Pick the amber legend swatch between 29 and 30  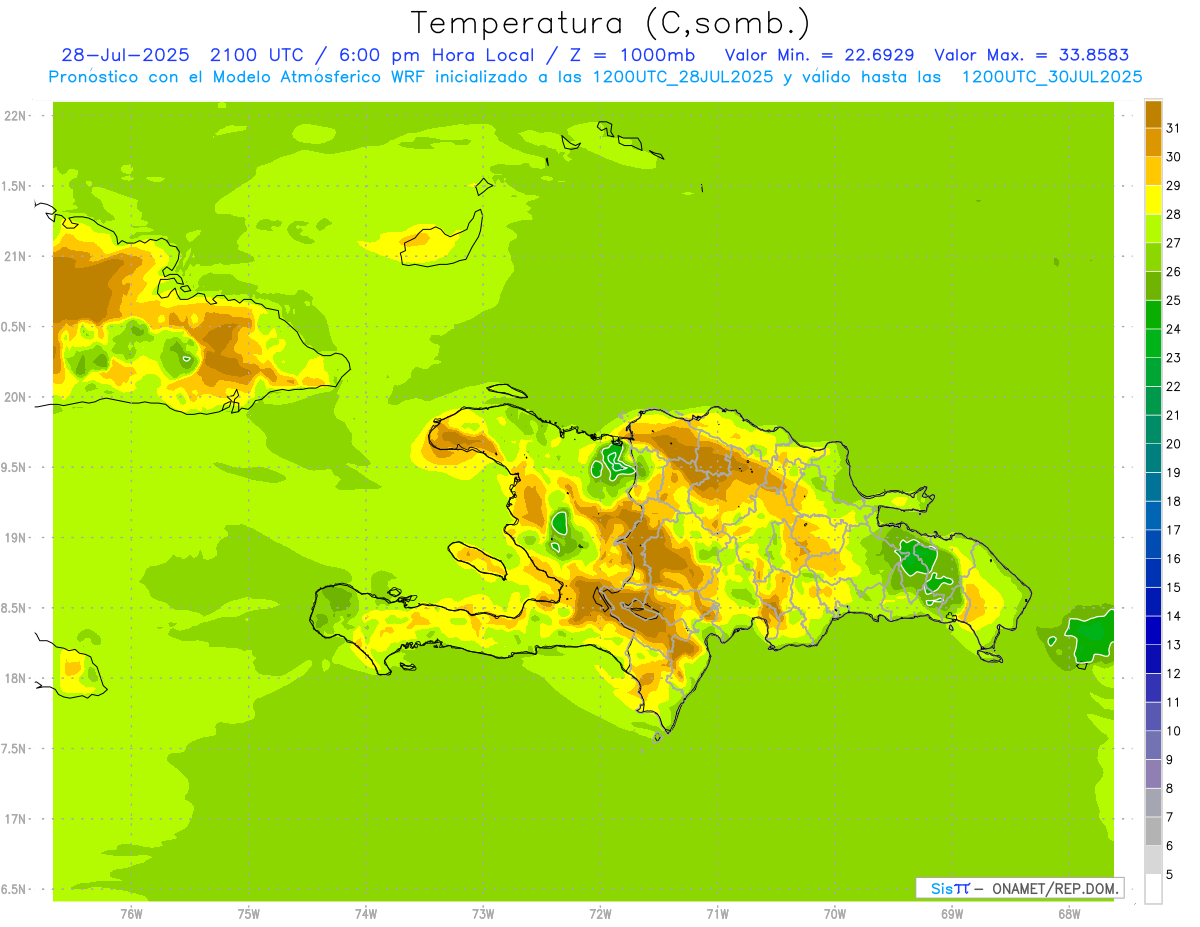(1153, 171)
